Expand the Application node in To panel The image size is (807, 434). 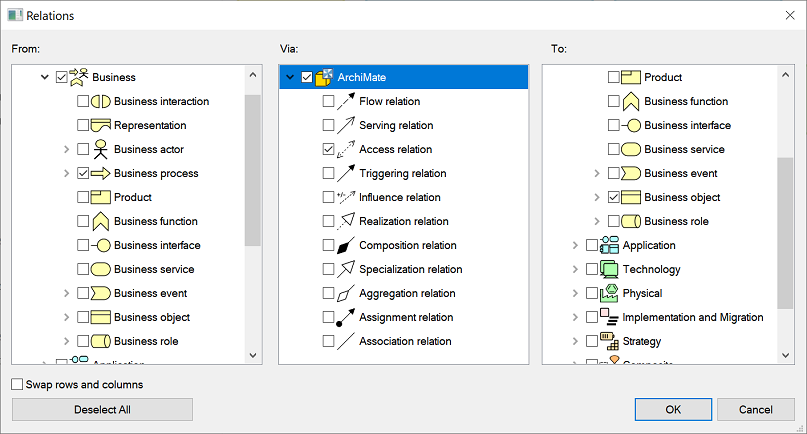[x=575, y=245]
